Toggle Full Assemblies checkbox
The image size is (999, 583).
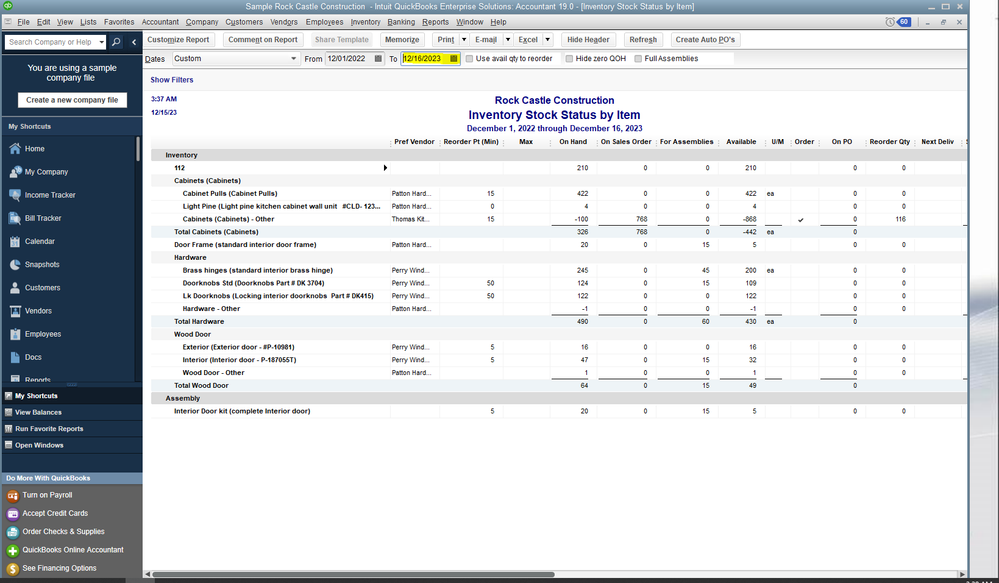638,59
